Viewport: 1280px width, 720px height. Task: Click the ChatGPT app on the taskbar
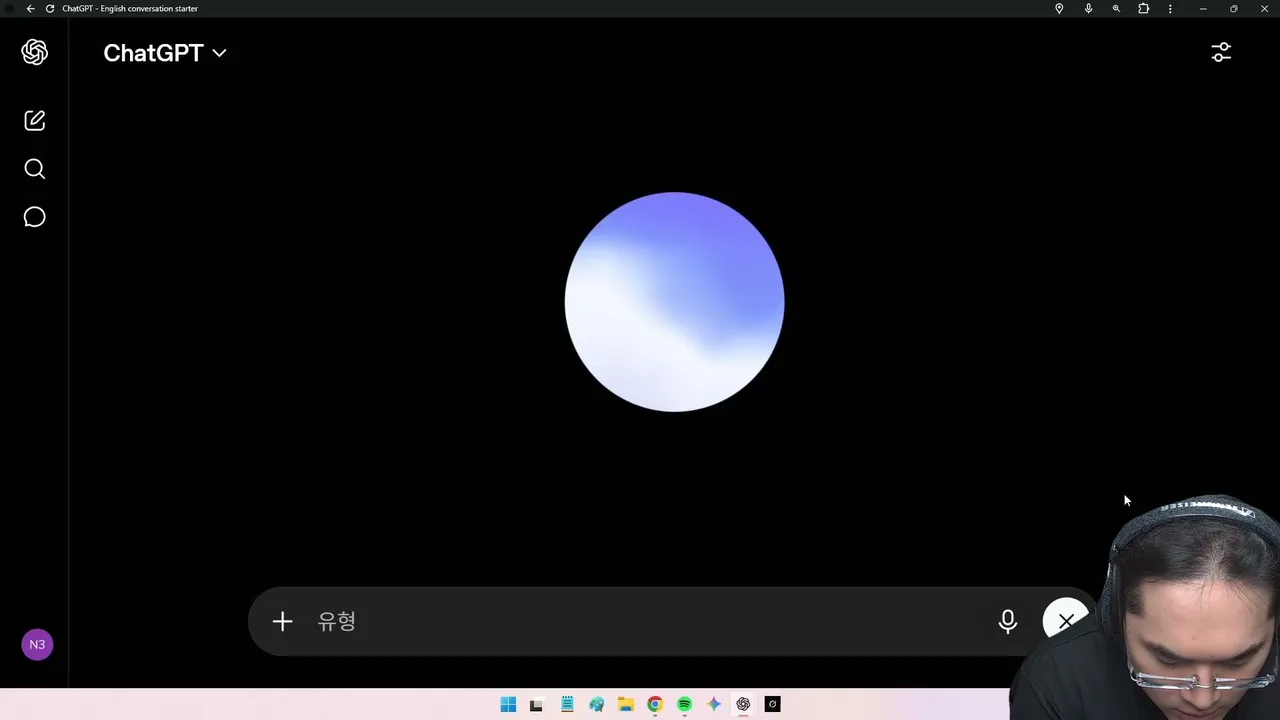(x=743, y=704)
